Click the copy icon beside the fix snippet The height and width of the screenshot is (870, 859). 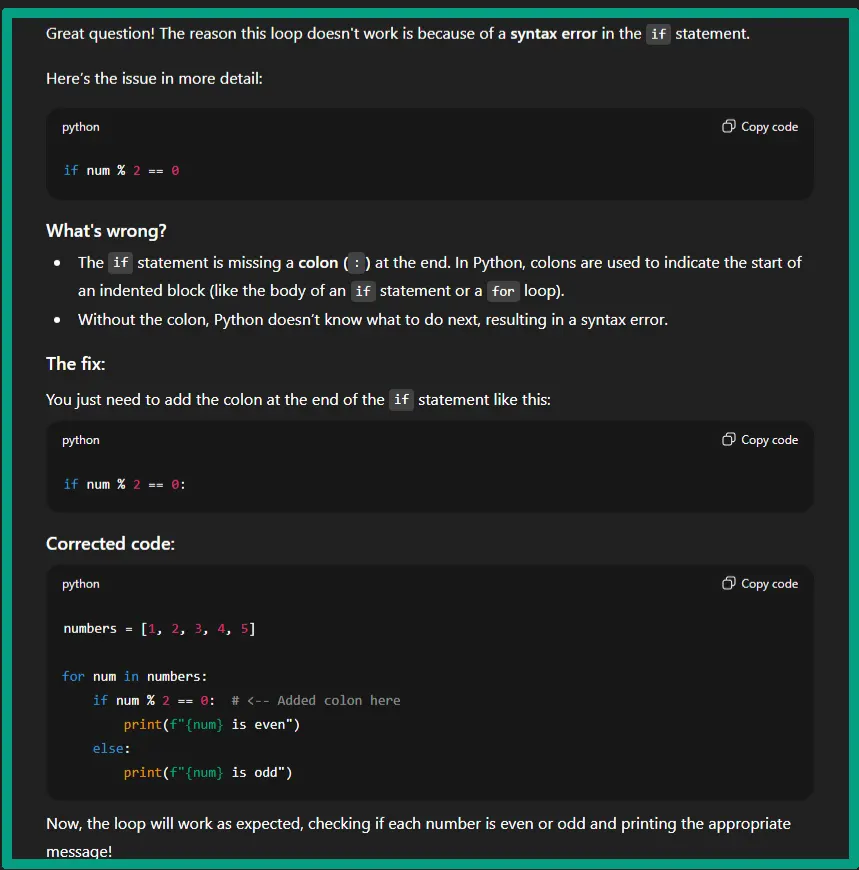(728, 440)
